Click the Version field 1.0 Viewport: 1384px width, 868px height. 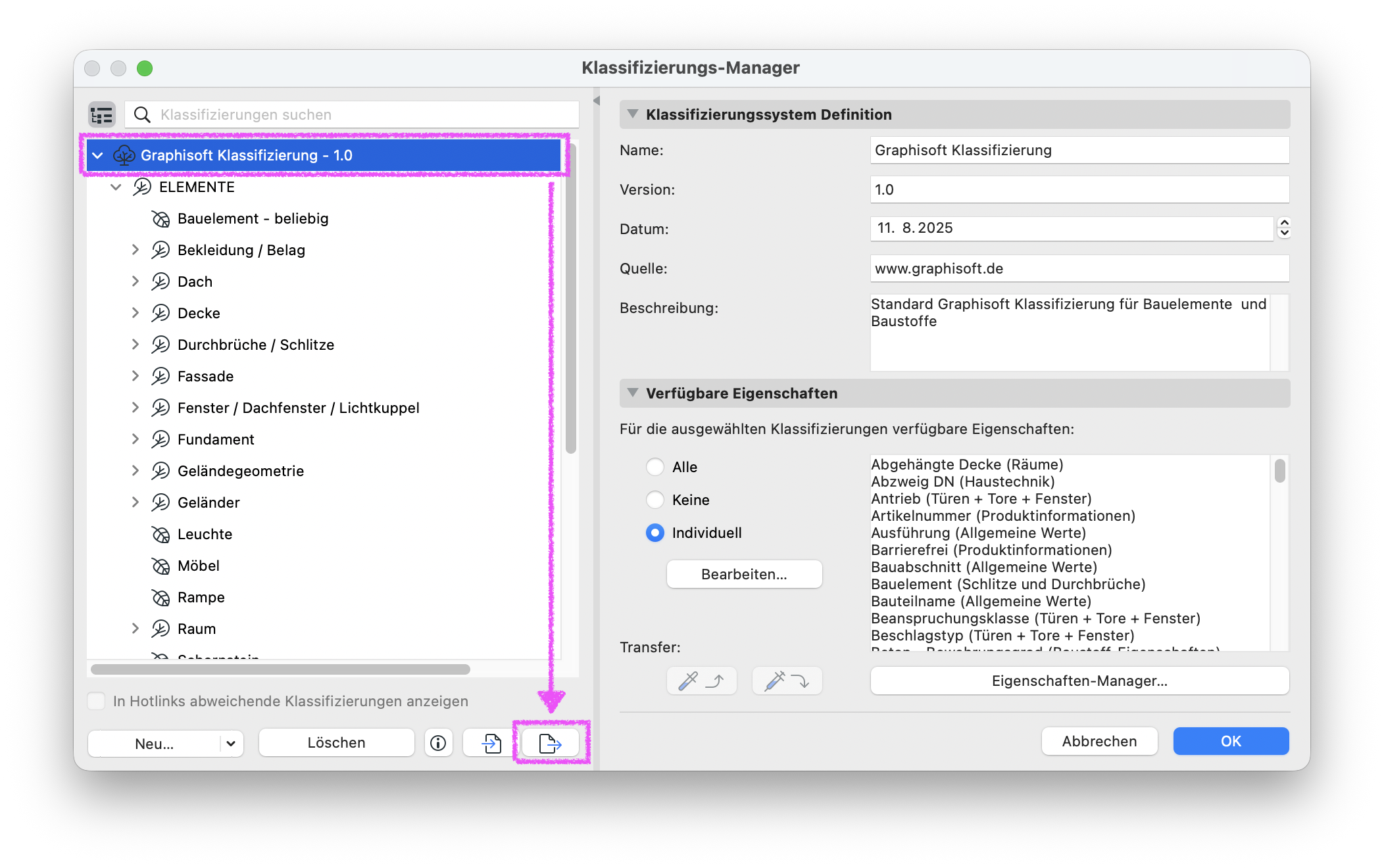coord(1079,190)
